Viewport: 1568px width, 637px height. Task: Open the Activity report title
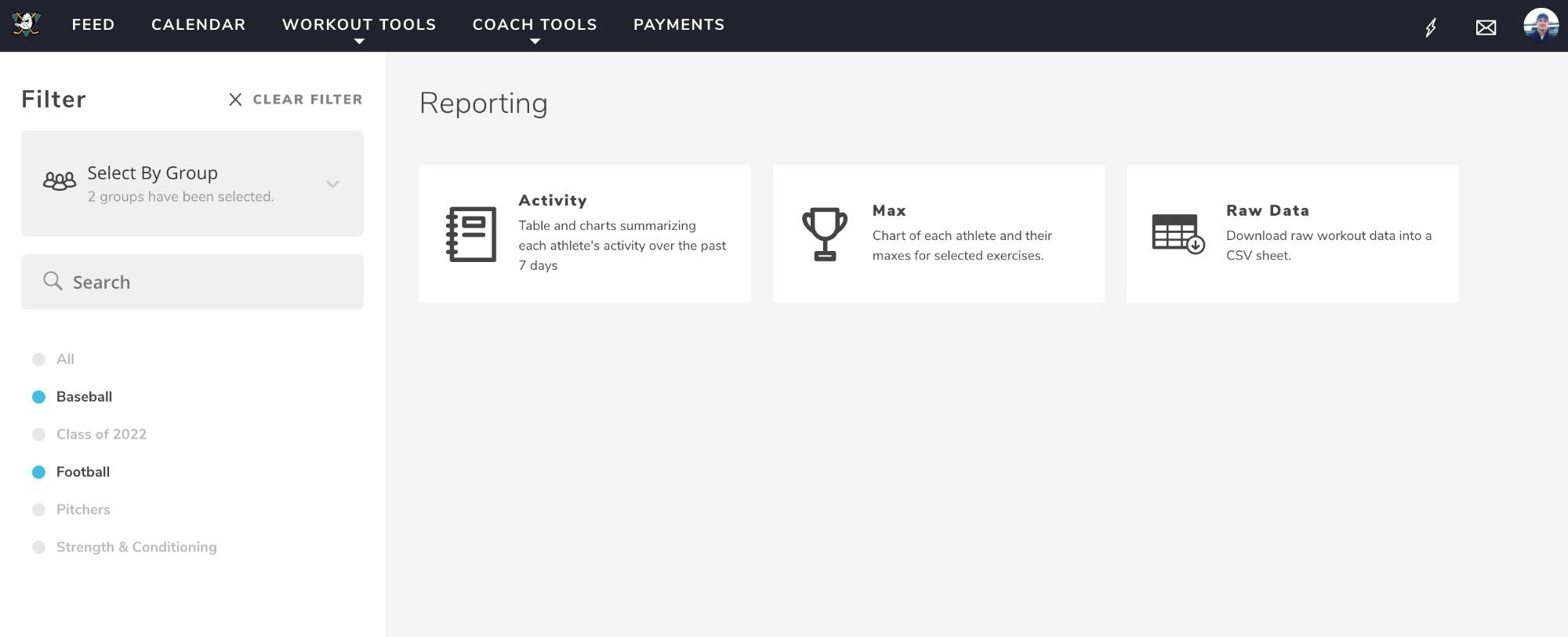pos(553,201)
